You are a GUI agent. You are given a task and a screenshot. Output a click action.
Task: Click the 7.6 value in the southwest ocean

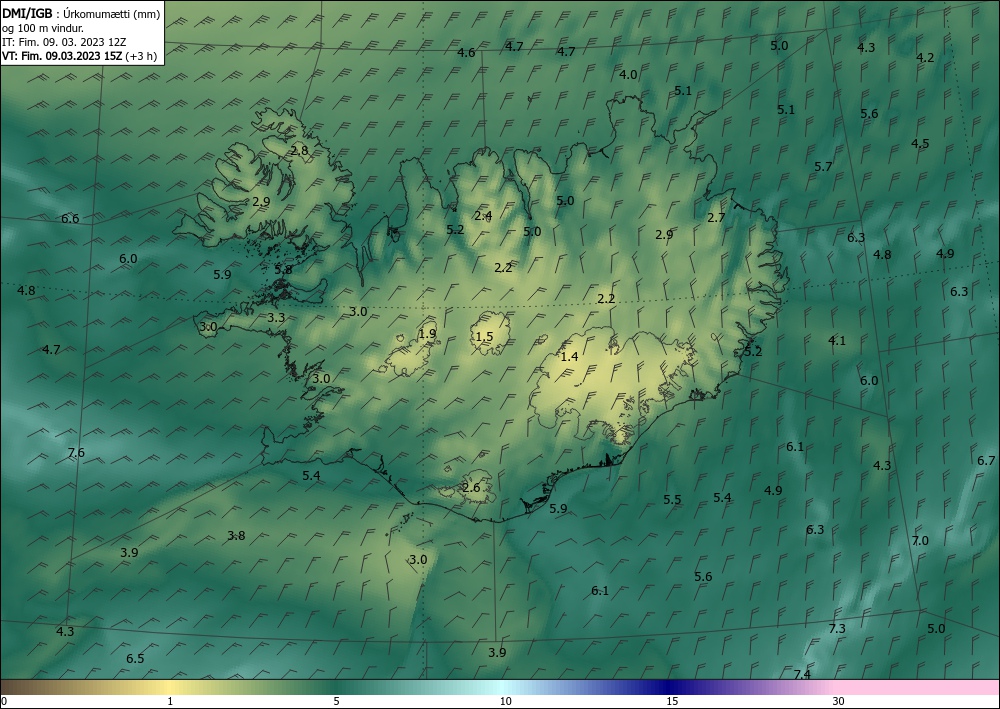click(x=76, y=453)
